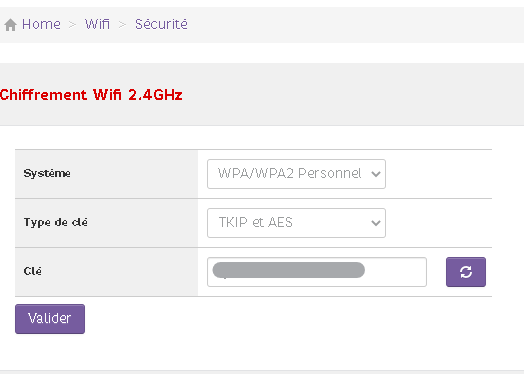
Task: Go to Home breadcrumb link
Action: pyautogui.click(x=41, y=24)
